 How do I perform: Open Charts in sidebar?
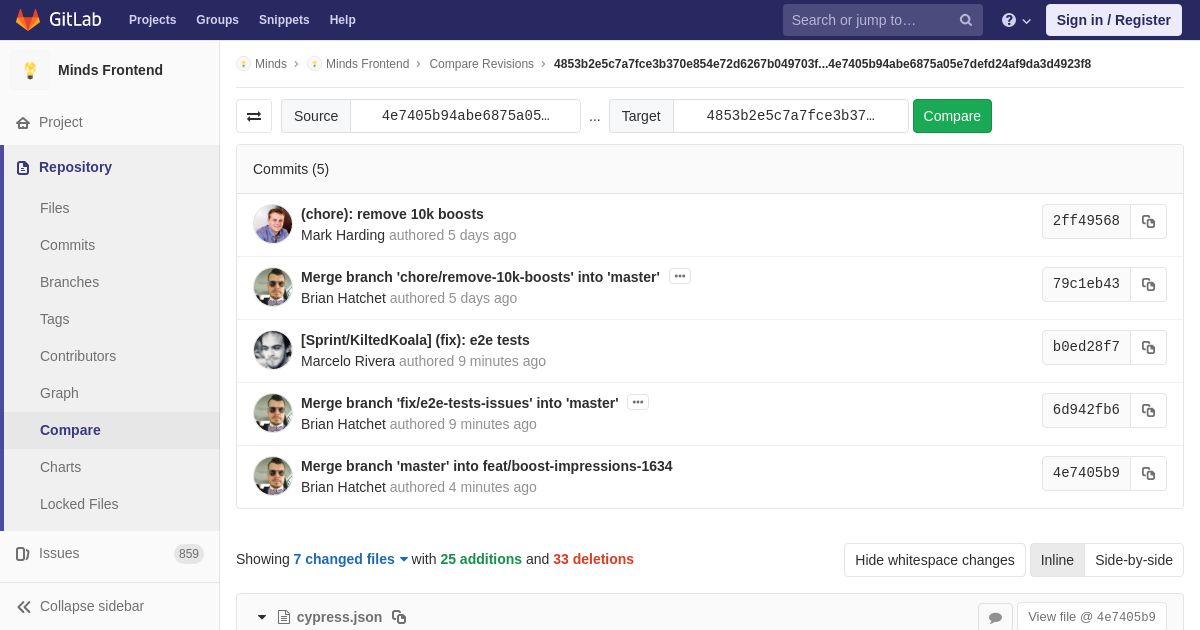61,467
